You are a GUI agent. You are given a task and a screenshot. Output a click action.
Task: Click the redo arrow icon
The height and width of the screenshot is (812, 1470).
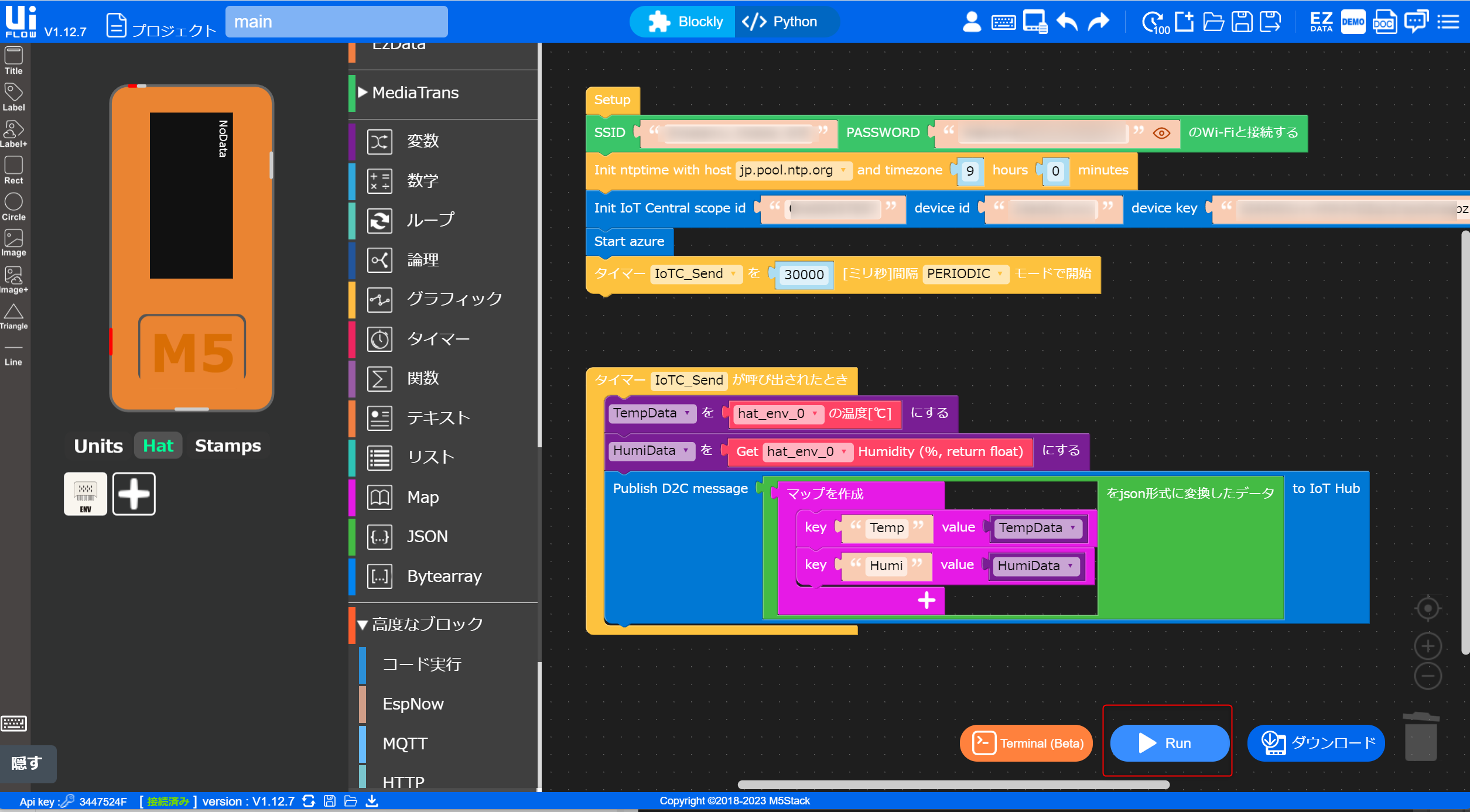click(x=1099, y=22)
